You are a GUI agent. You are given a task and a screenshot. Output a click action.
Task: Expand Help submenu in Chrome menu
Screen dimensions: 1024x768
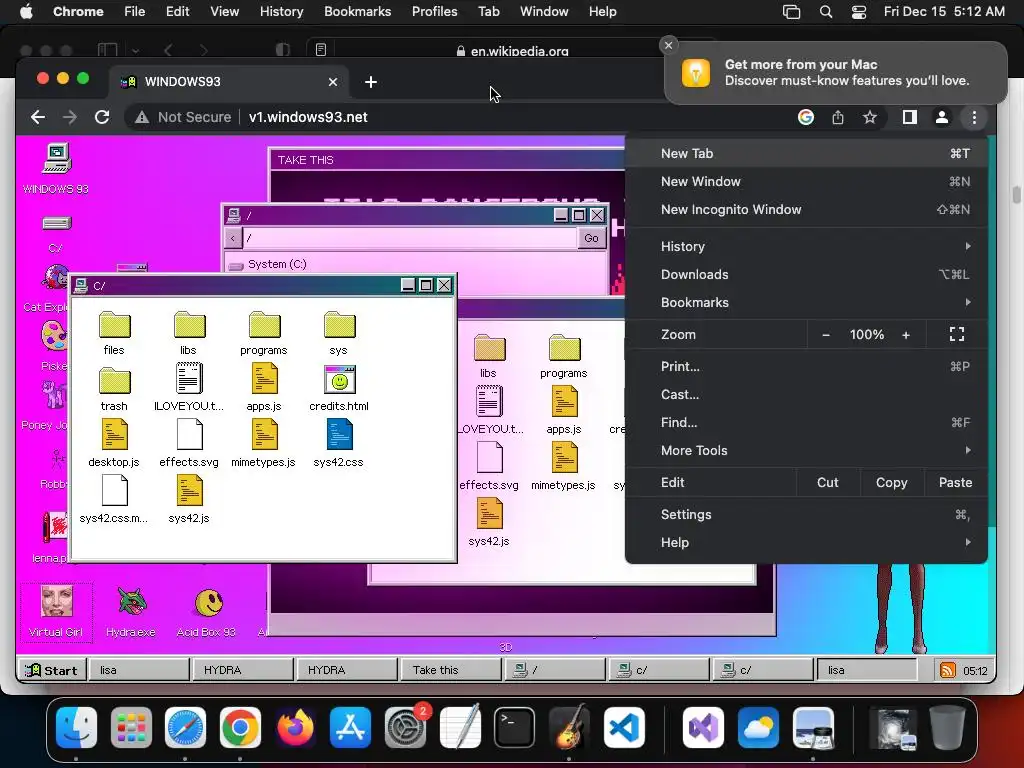point(806,543)
